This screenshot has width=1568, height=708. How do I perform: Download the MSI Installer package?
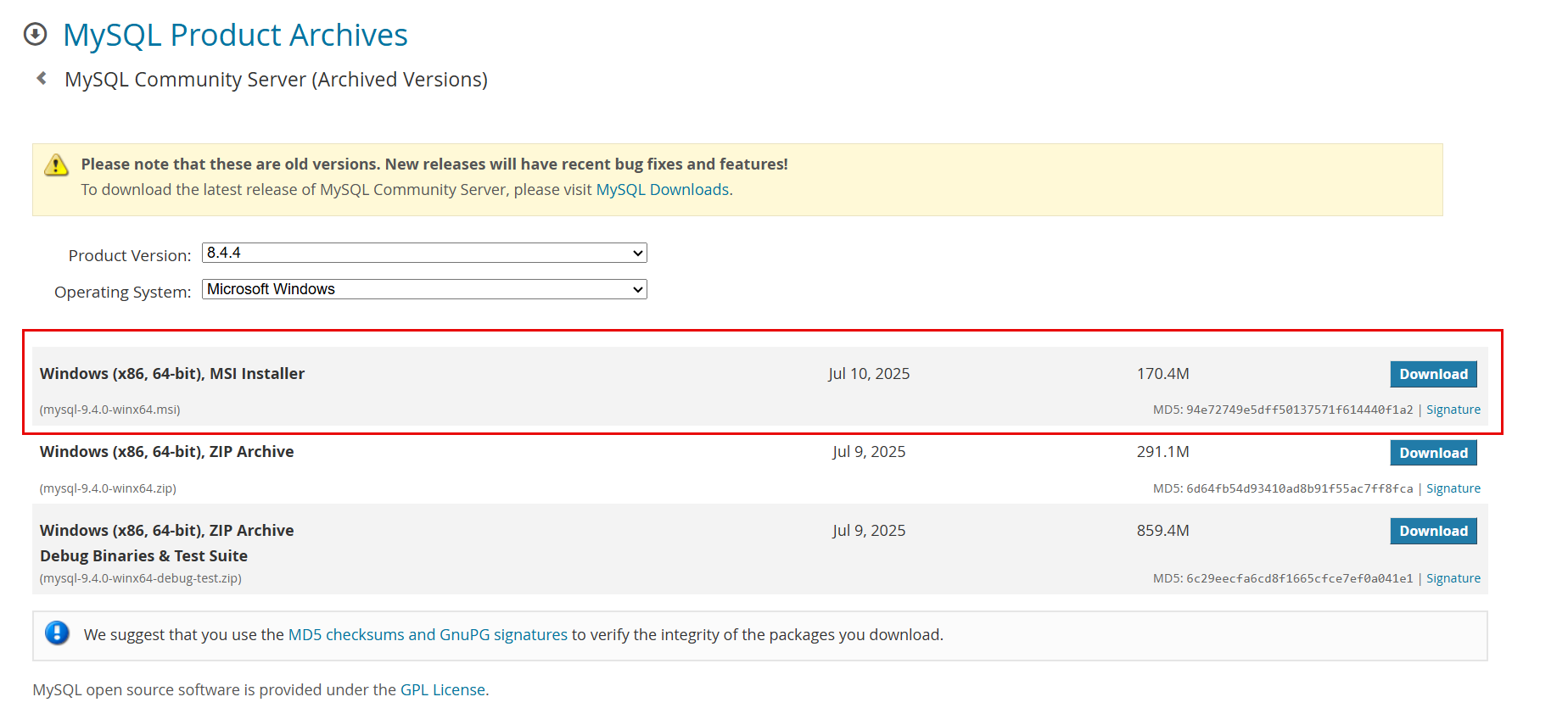tap(1432, 374)
